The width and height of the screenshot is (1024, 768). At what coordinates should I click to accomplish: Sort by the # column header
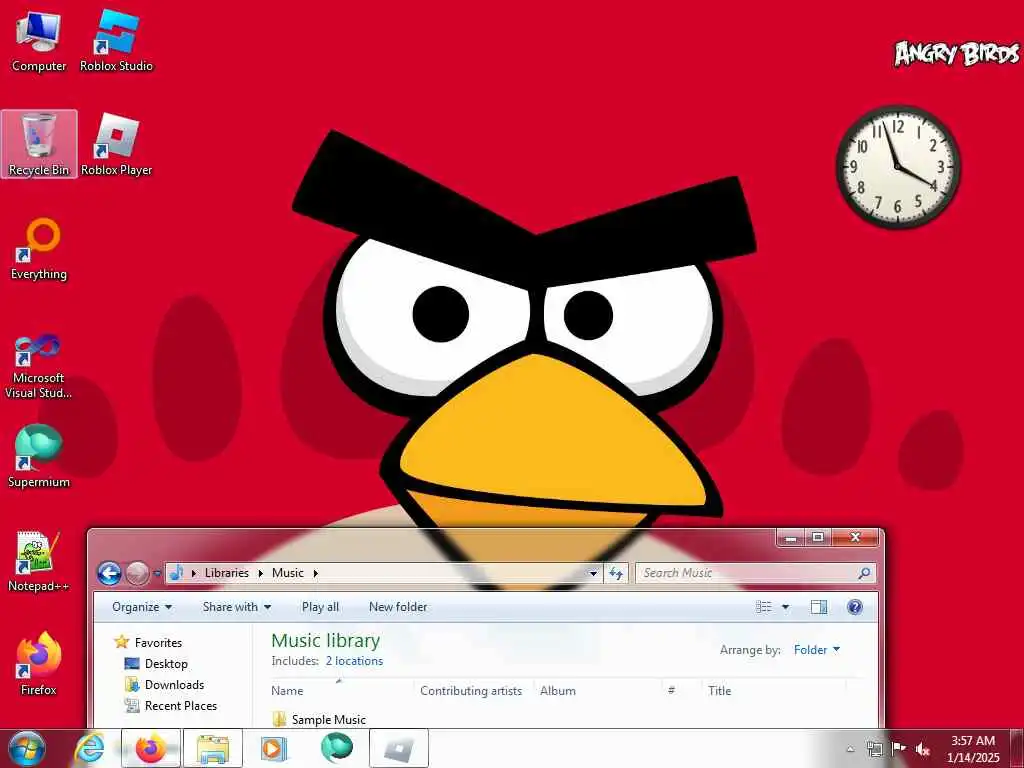tap(681, 690)
